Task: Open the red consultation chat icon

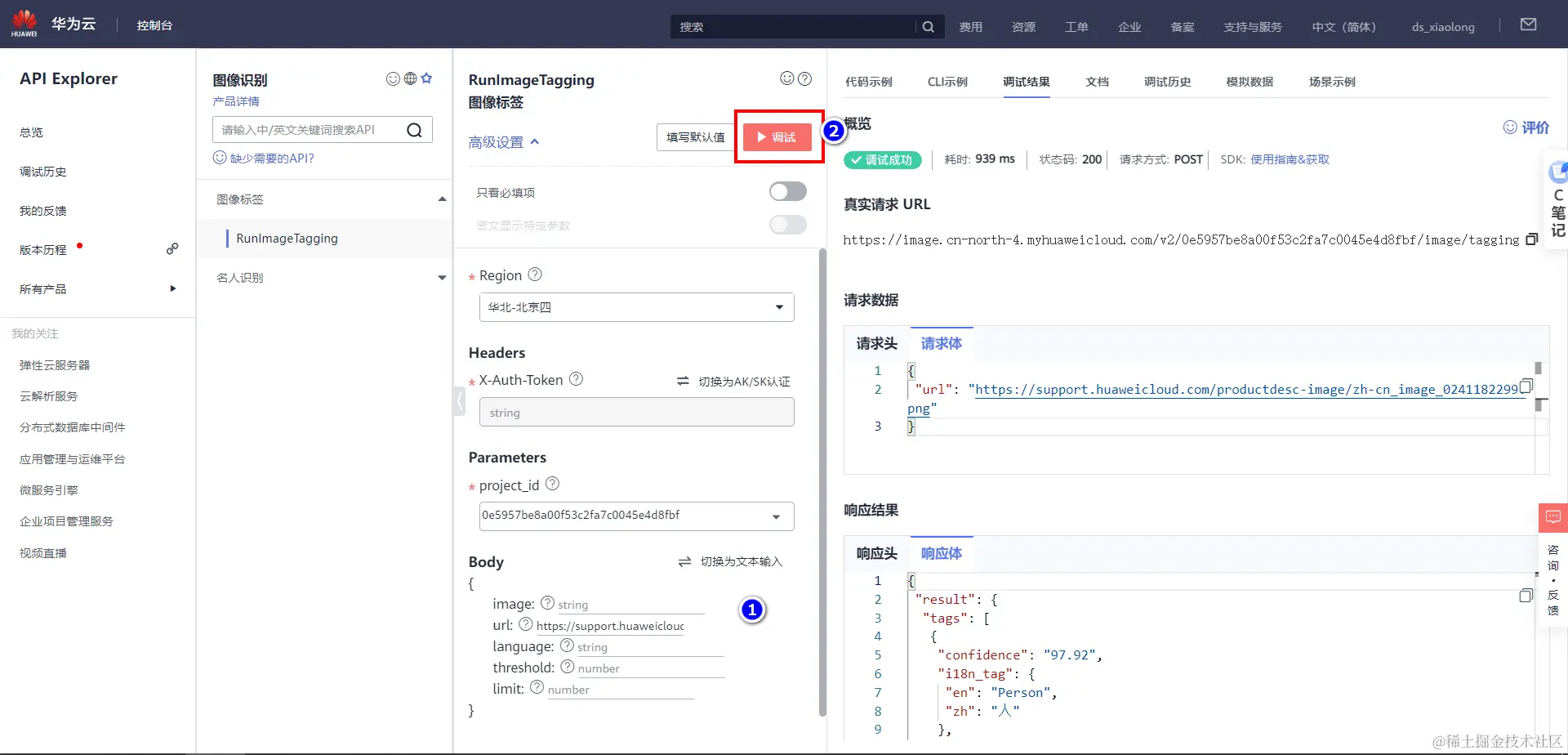Action: pos(1553,517)
